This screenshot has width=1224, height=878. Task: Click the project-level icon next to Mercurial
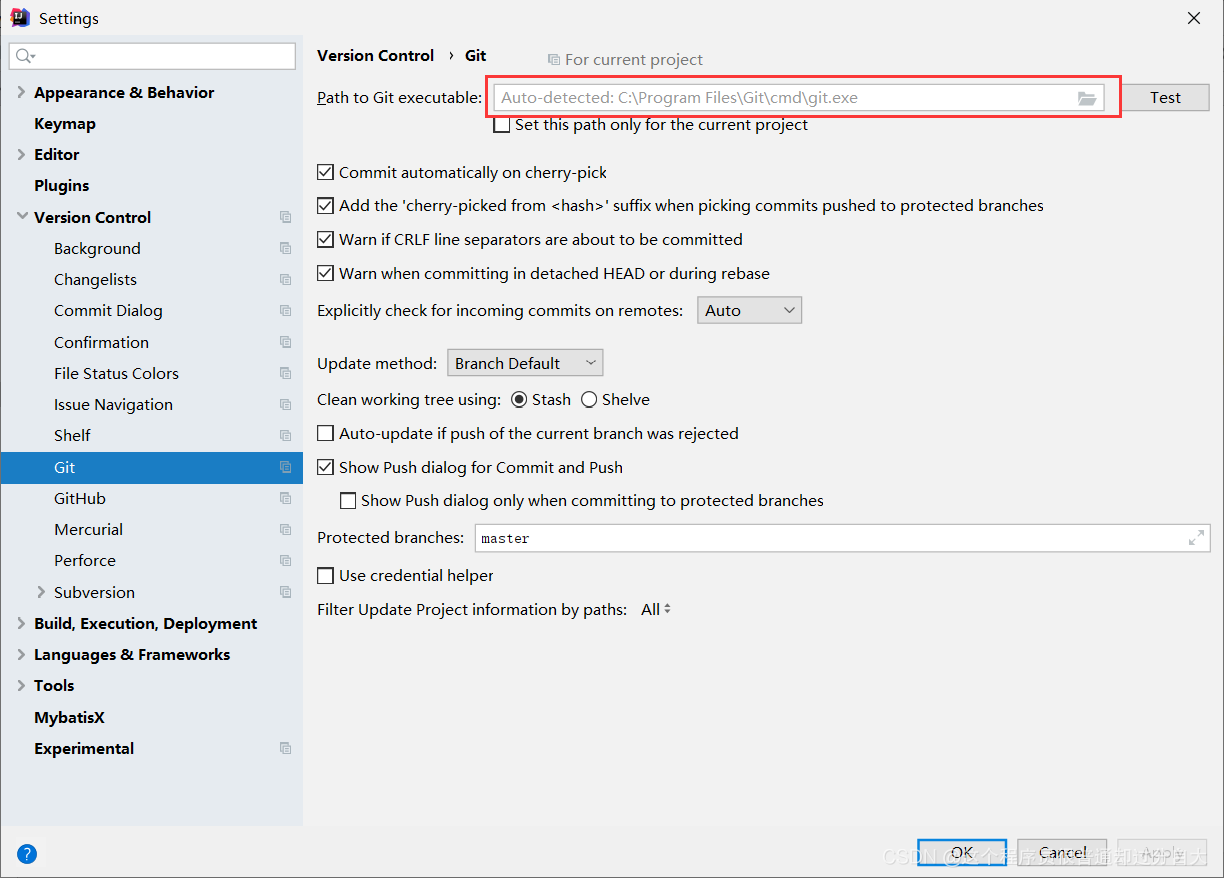point(285,529)
